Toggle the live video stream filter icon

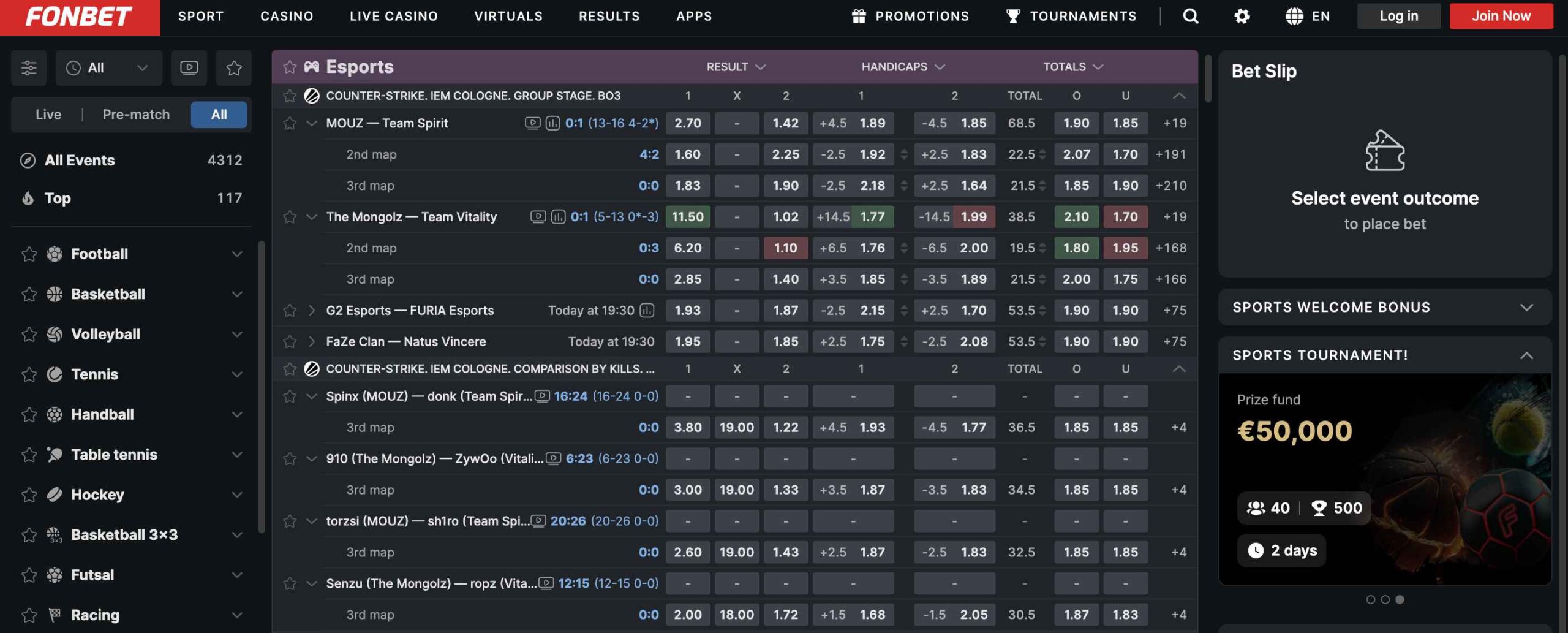pyautogui.click(x=189, y=67)
